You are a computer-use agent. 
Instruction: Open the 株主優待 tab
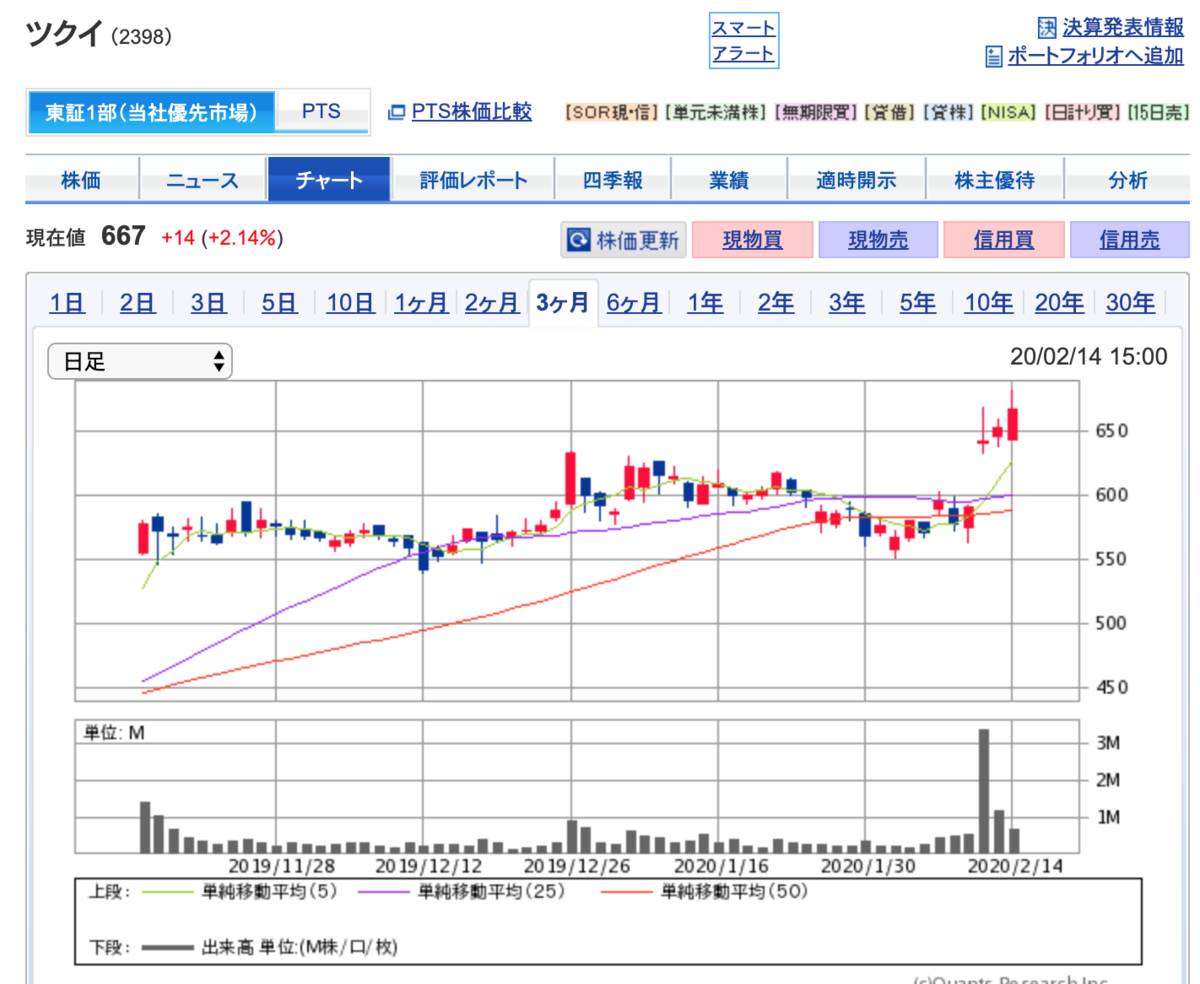(994, 181)
